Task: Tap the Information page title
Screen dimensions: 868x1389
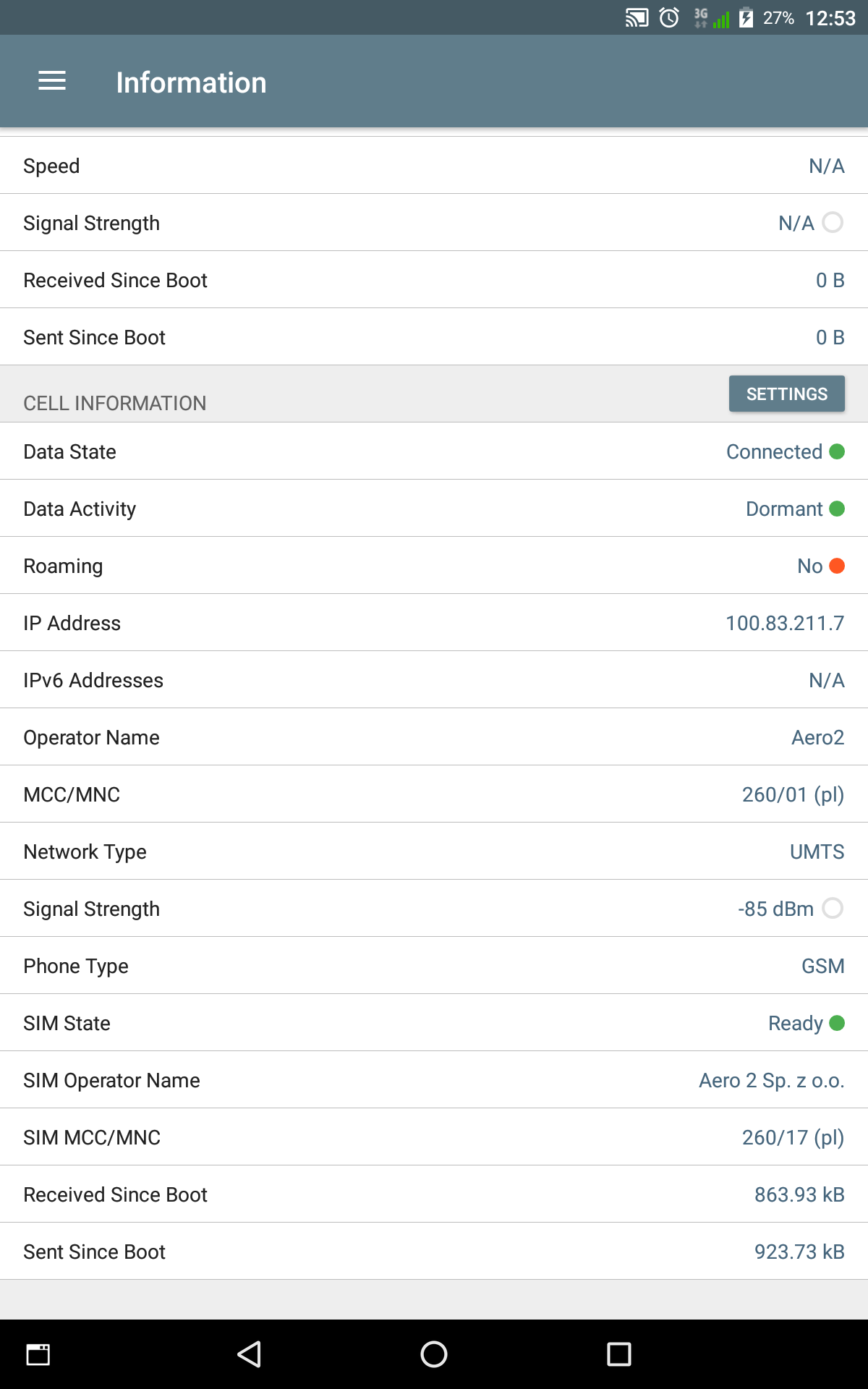Action: coord(191,82)
